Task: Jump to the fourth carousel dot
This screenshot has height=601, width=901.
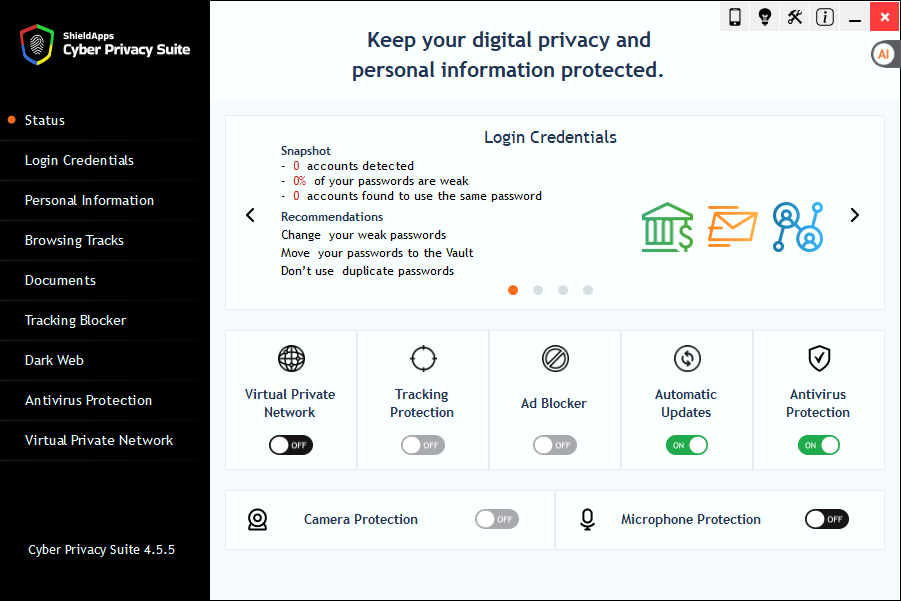Action: click(588, 290)
